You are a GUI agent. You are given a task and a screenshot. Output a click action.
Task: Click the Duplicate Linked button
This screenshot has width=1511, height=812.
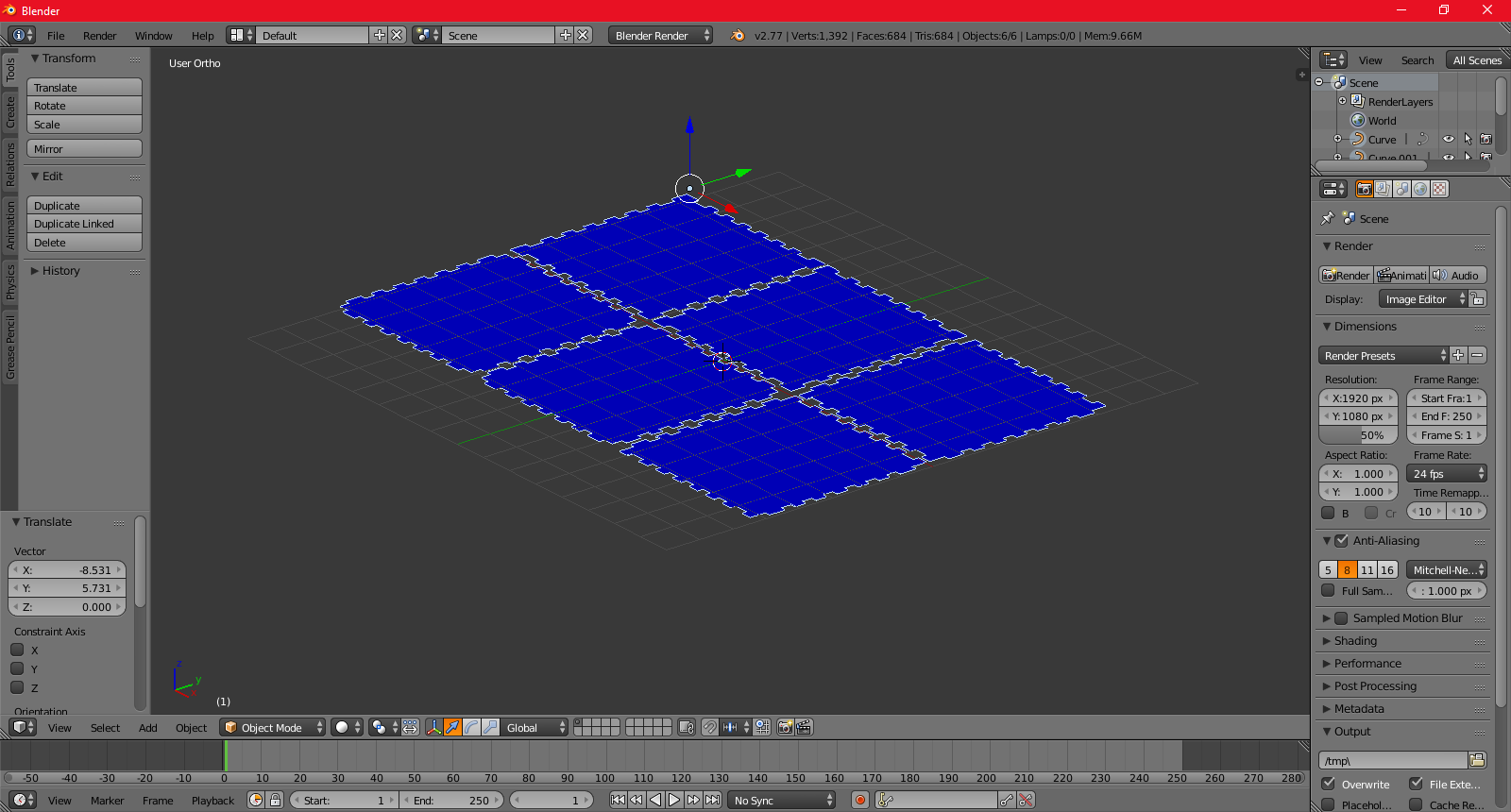click(84, 224)
